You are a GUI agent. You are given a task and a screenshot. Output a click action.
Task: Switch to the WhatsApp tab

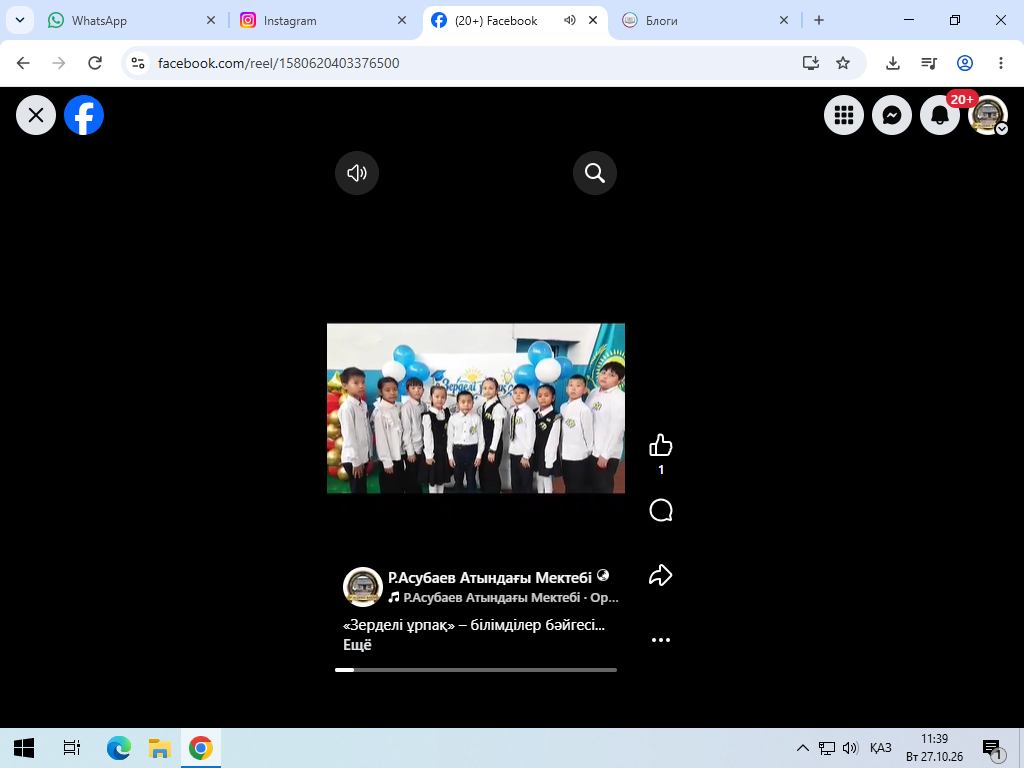[131, 20]
